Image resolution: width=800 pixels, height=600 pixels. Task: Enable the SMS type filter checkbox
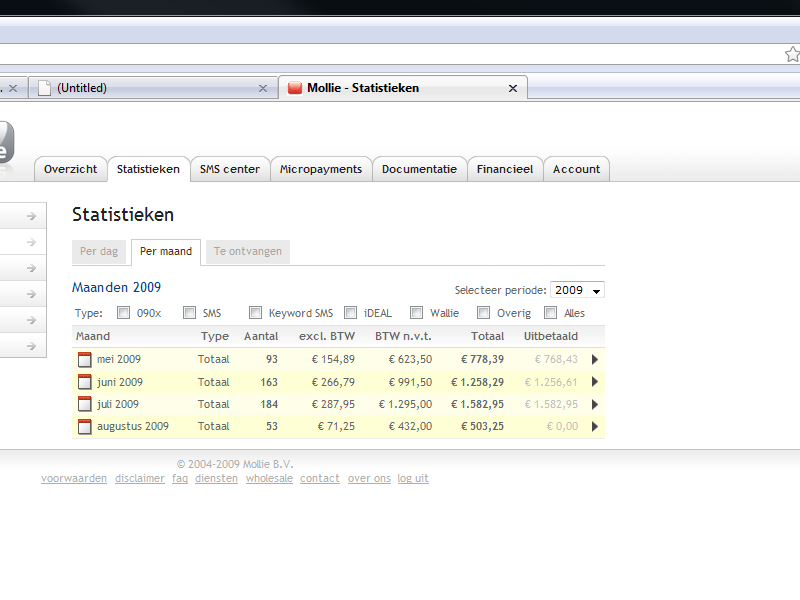tap(189, 313)
